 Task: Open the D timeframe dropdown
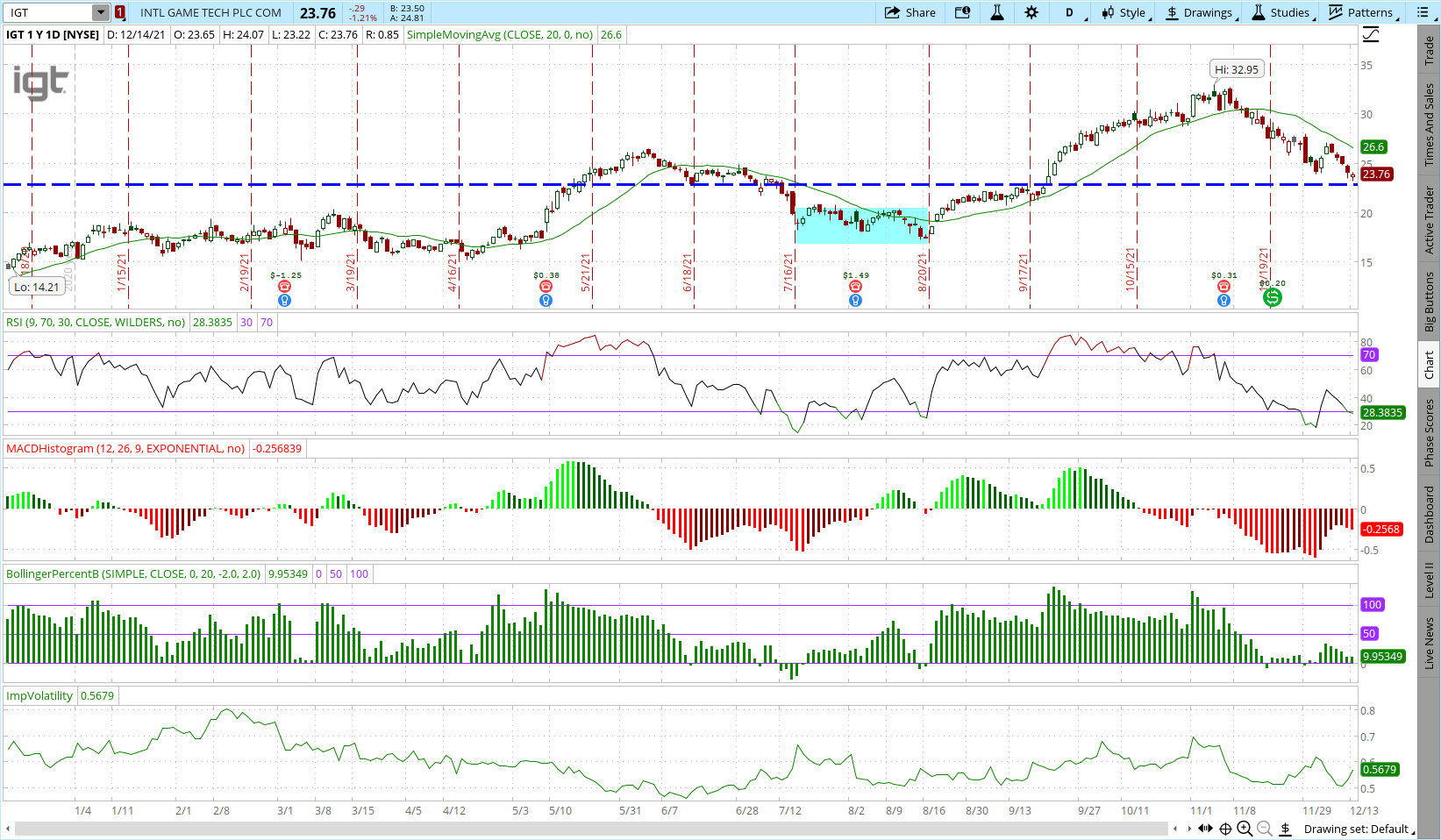coord(1073,12)
